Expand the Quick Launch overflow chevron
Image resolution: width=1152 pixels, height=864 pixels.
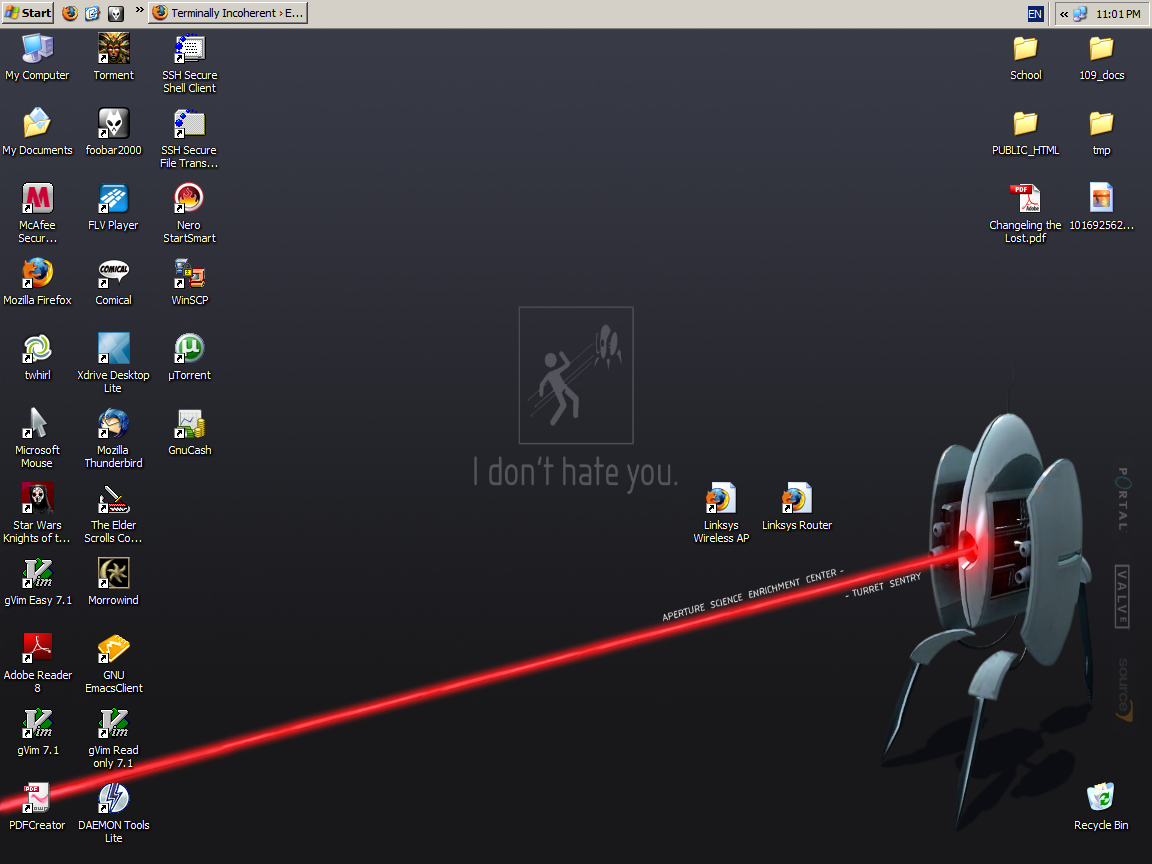click(x=139, y=11)
